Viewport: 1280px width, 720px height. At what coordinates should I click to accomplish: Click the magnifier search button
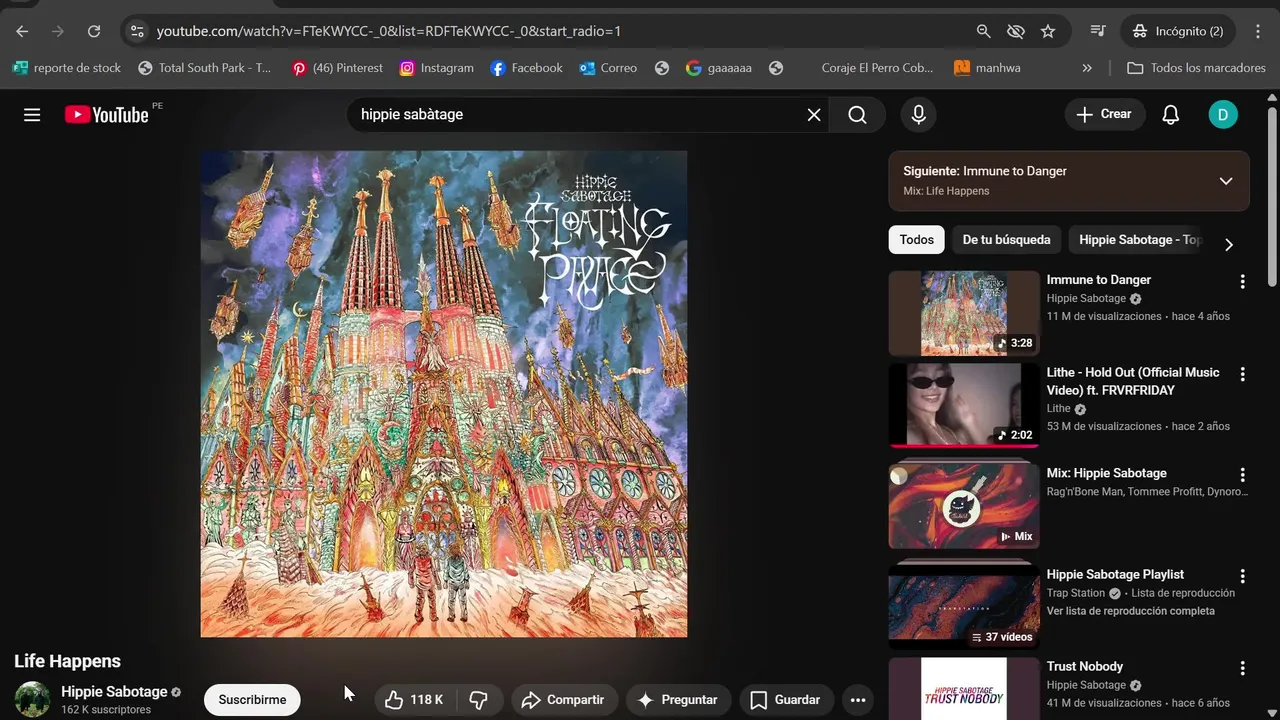pos(857,115)
